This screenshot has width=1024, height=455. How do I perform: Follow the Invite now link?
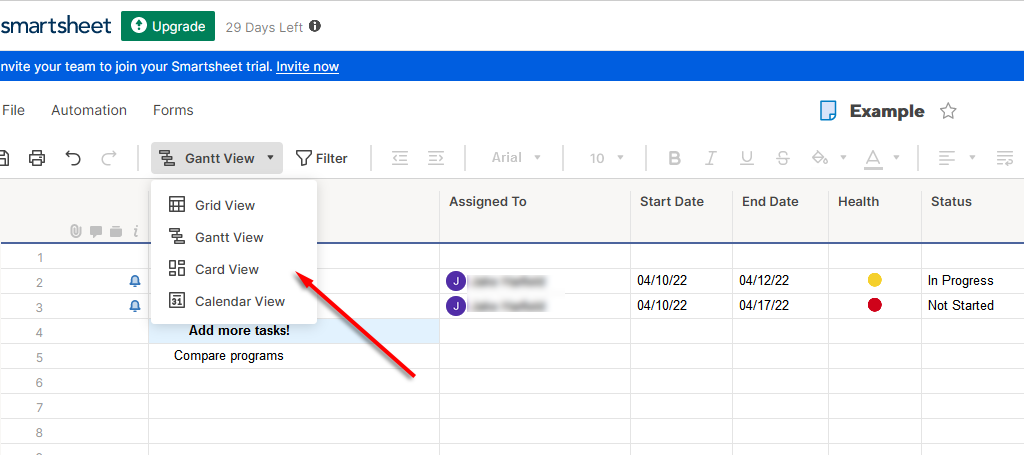[307, 67]
